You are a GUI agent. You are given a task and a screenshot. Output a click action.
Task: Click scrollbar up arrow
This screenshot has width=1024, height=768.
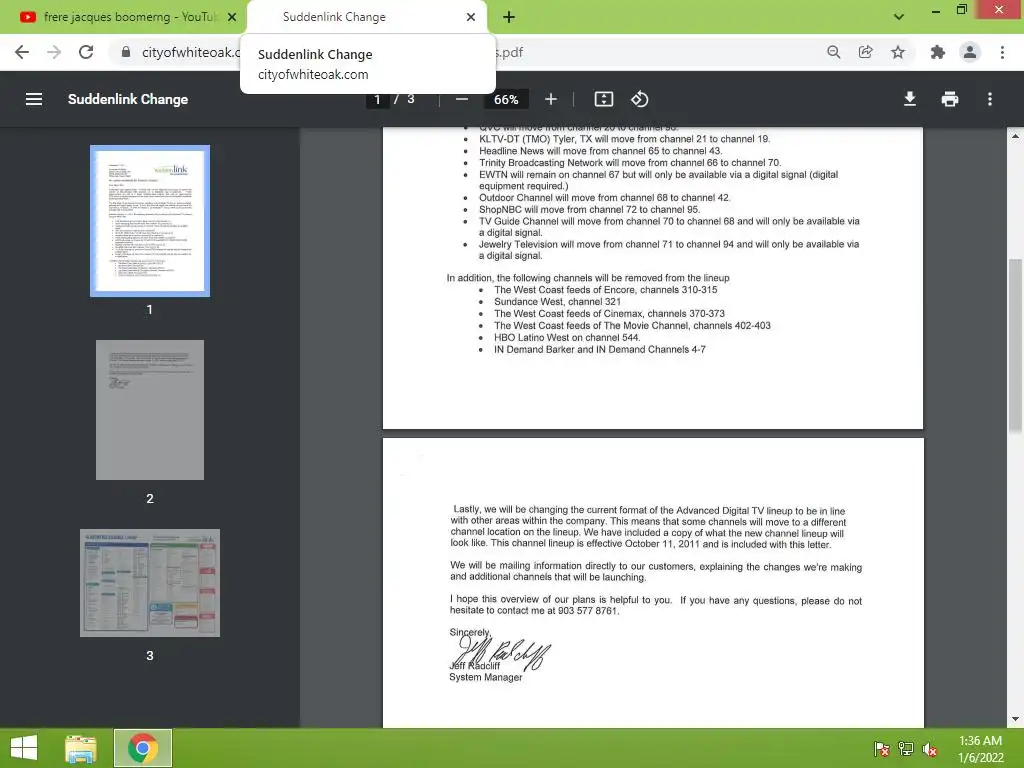coord(1015,136)
